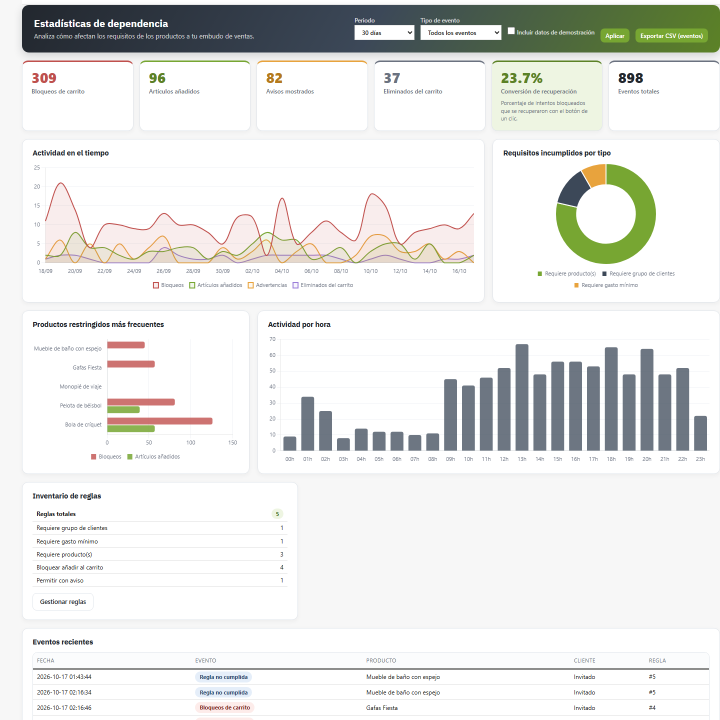The image size is (720, 720).
Task: Select the 309 Bloqueos de carrito card
Action: (x=78, y=96)
